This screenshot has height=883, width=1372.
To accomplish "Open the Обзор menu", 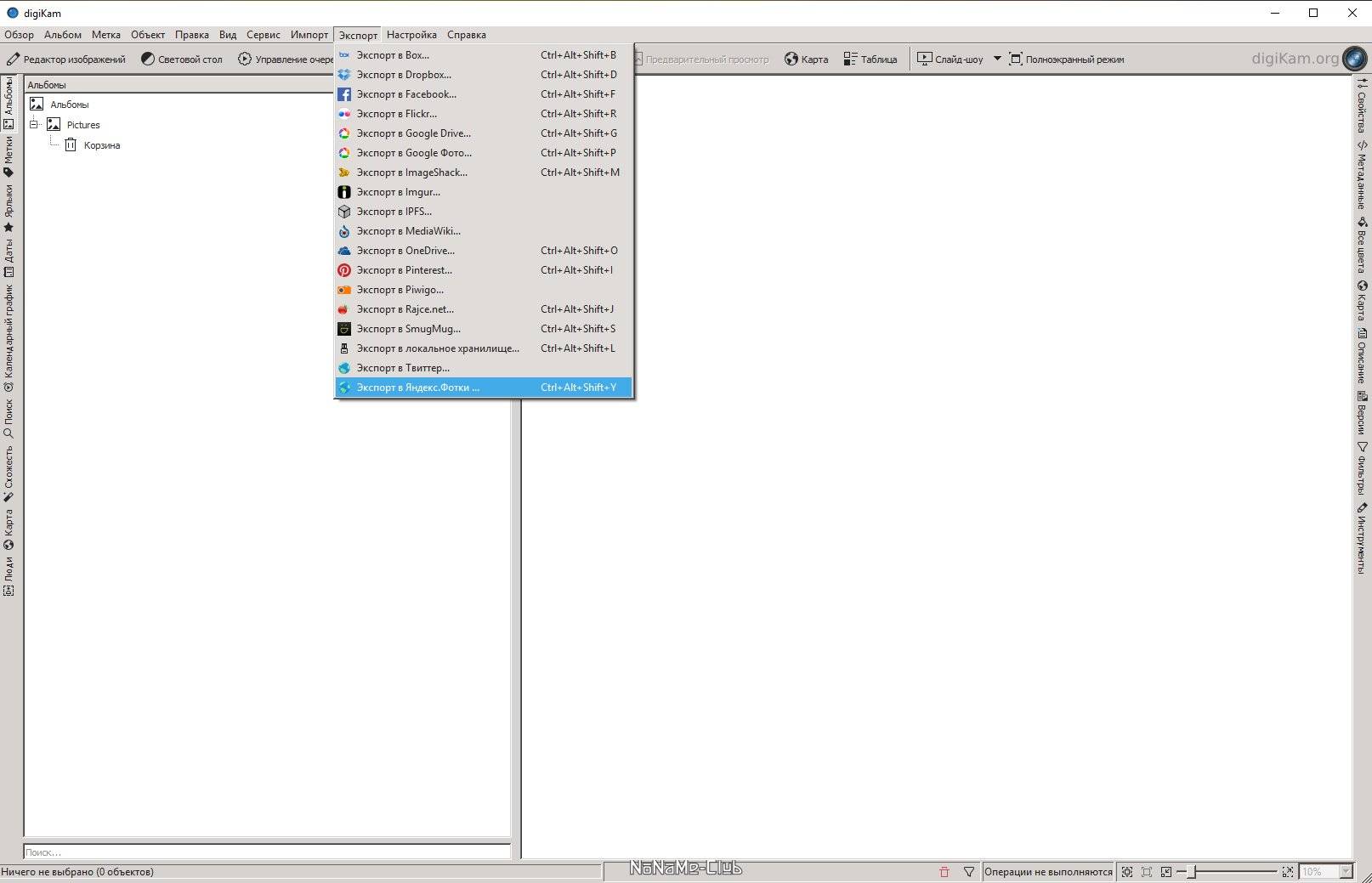I will coord(19,35).
